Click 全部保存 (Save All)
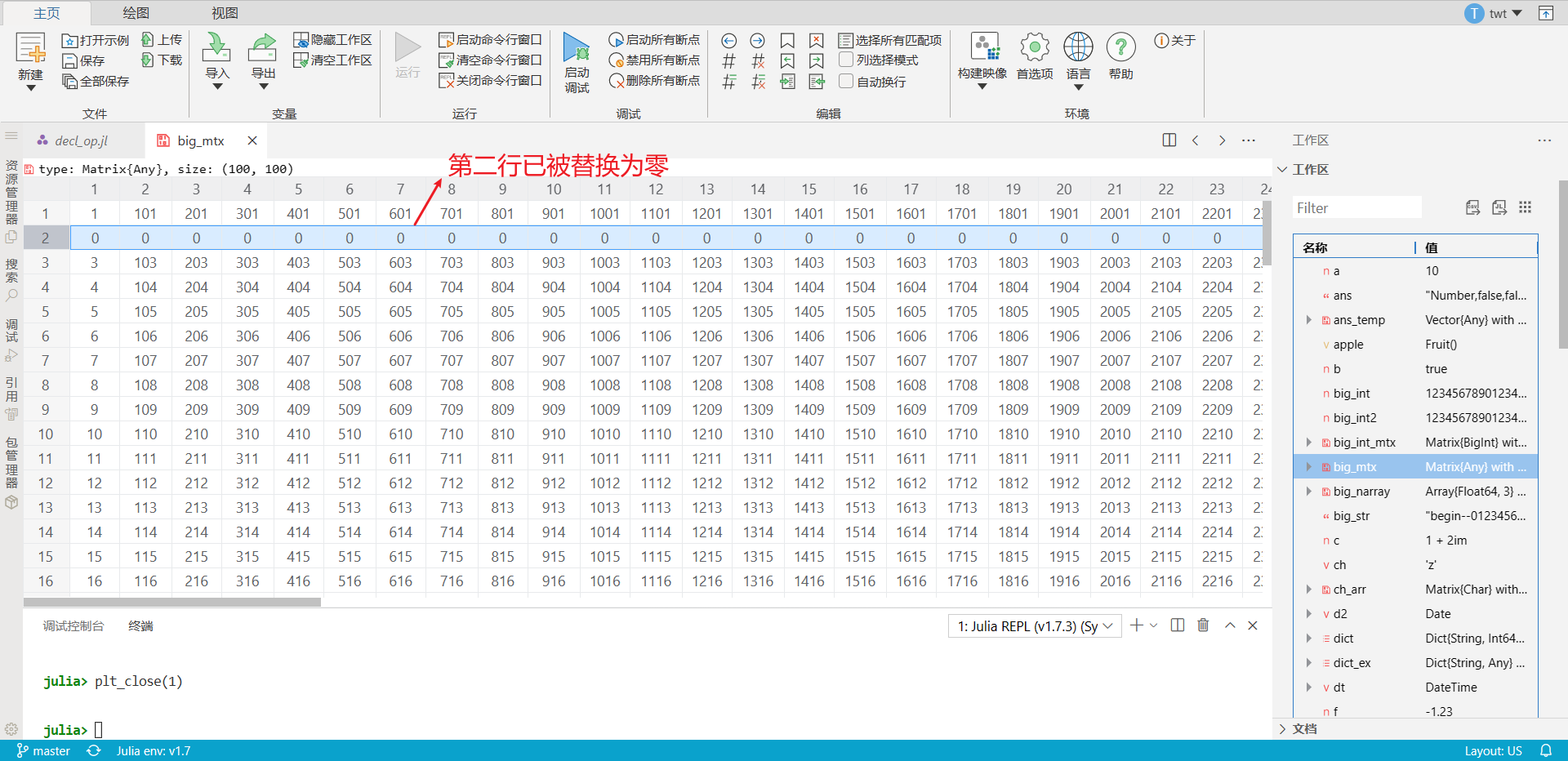 coord(96,81)
